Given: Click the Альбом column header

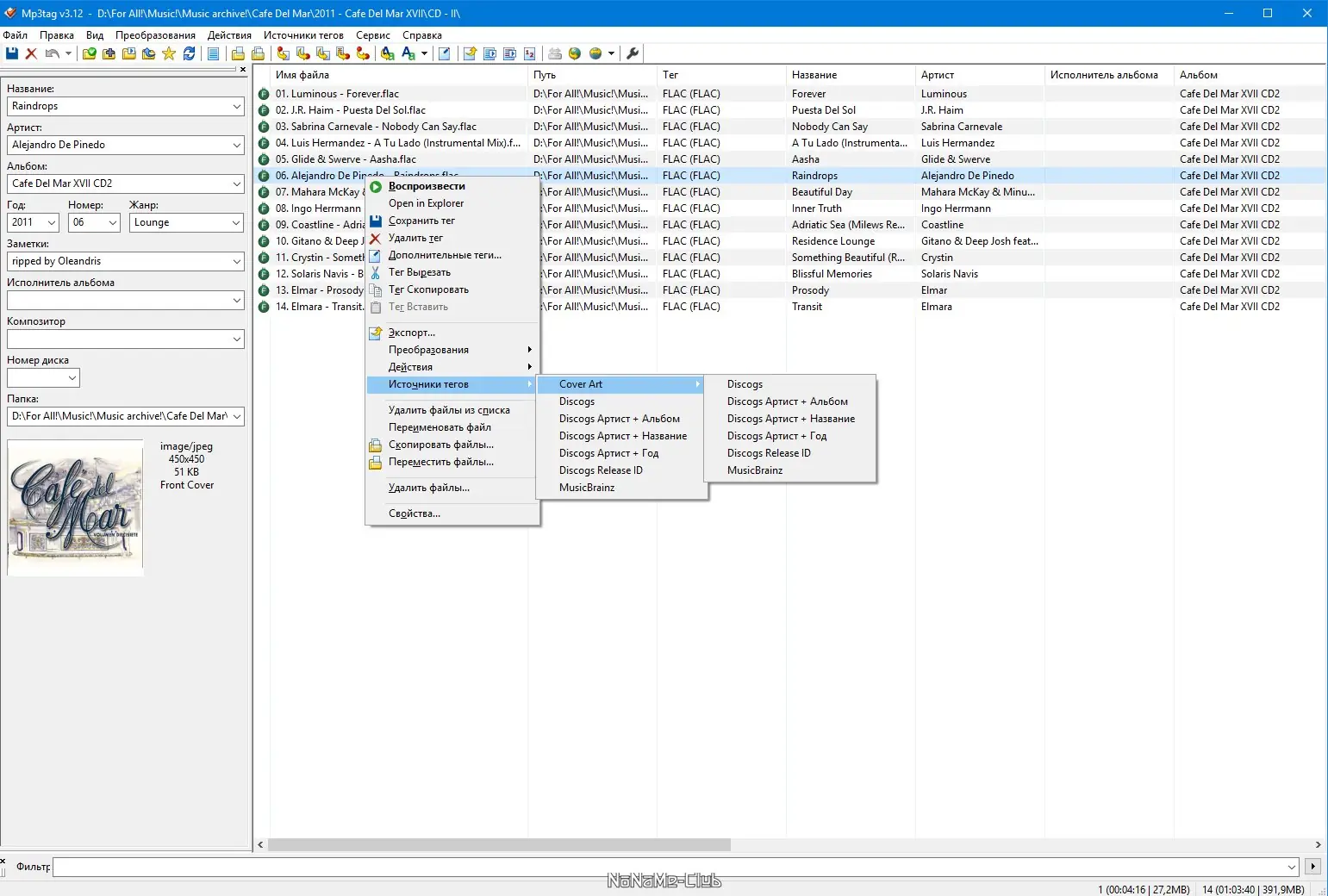Looking at the screenshot, I should tap(1250, 75).
